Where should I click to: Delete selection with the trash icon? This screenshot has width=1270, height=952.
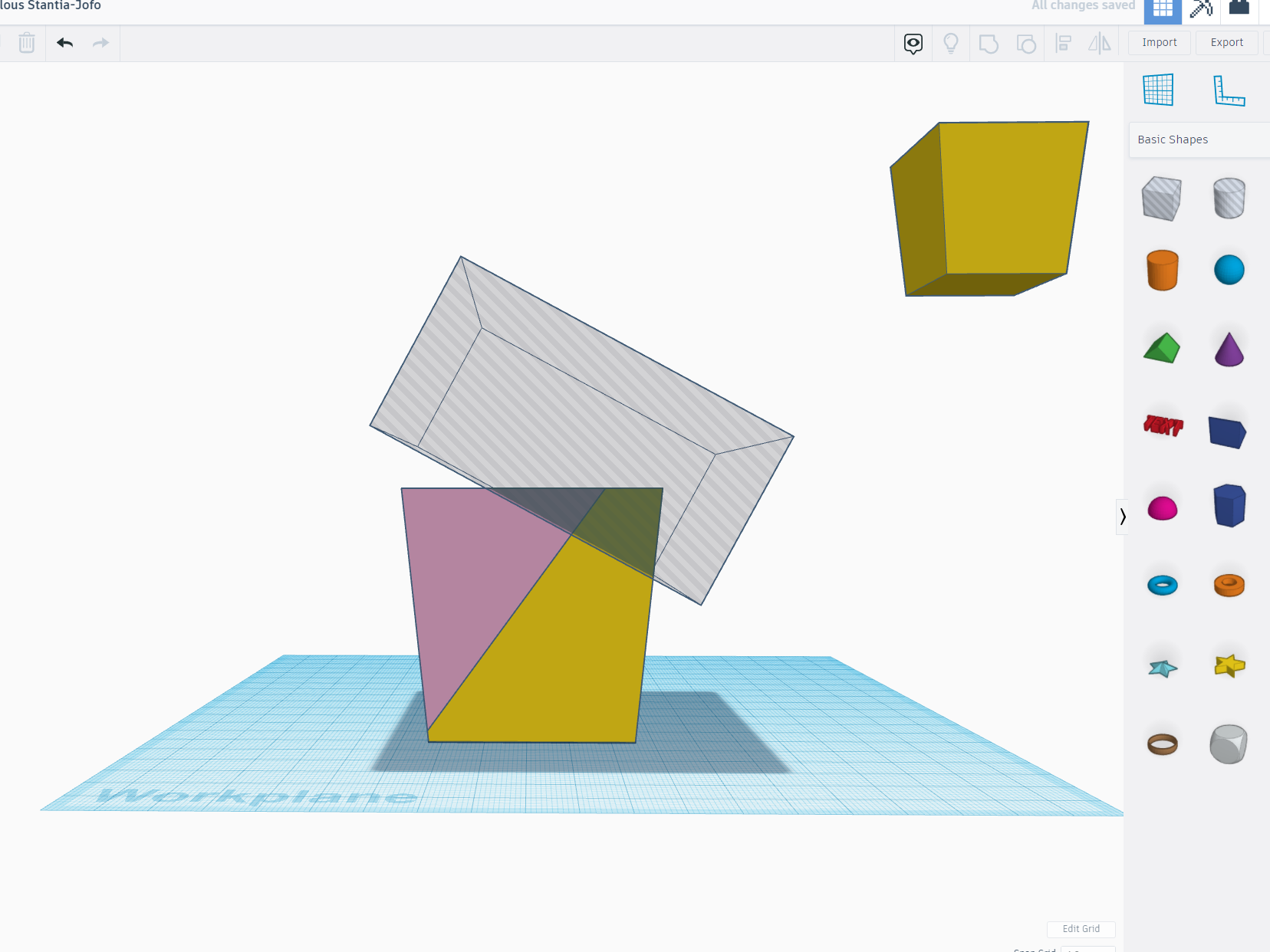point(27,43)
